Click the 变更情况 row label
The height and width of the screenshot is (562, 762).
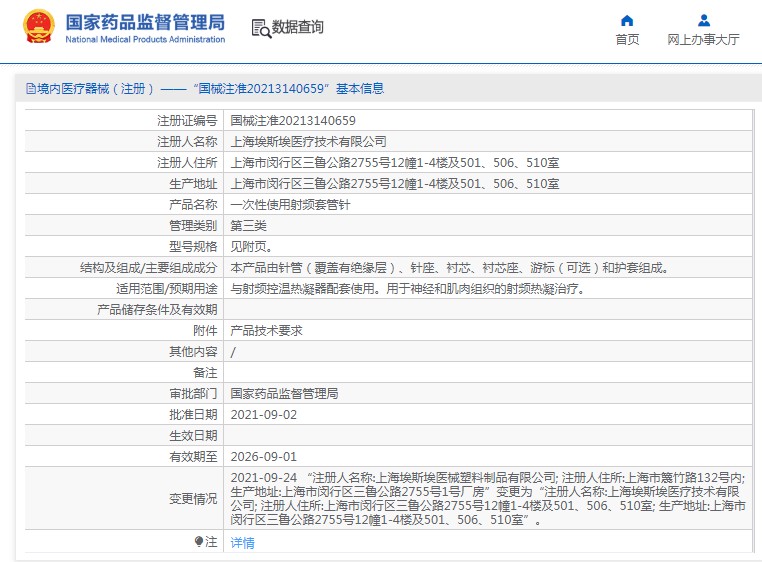pyautogui.click(x=193, y=499)
